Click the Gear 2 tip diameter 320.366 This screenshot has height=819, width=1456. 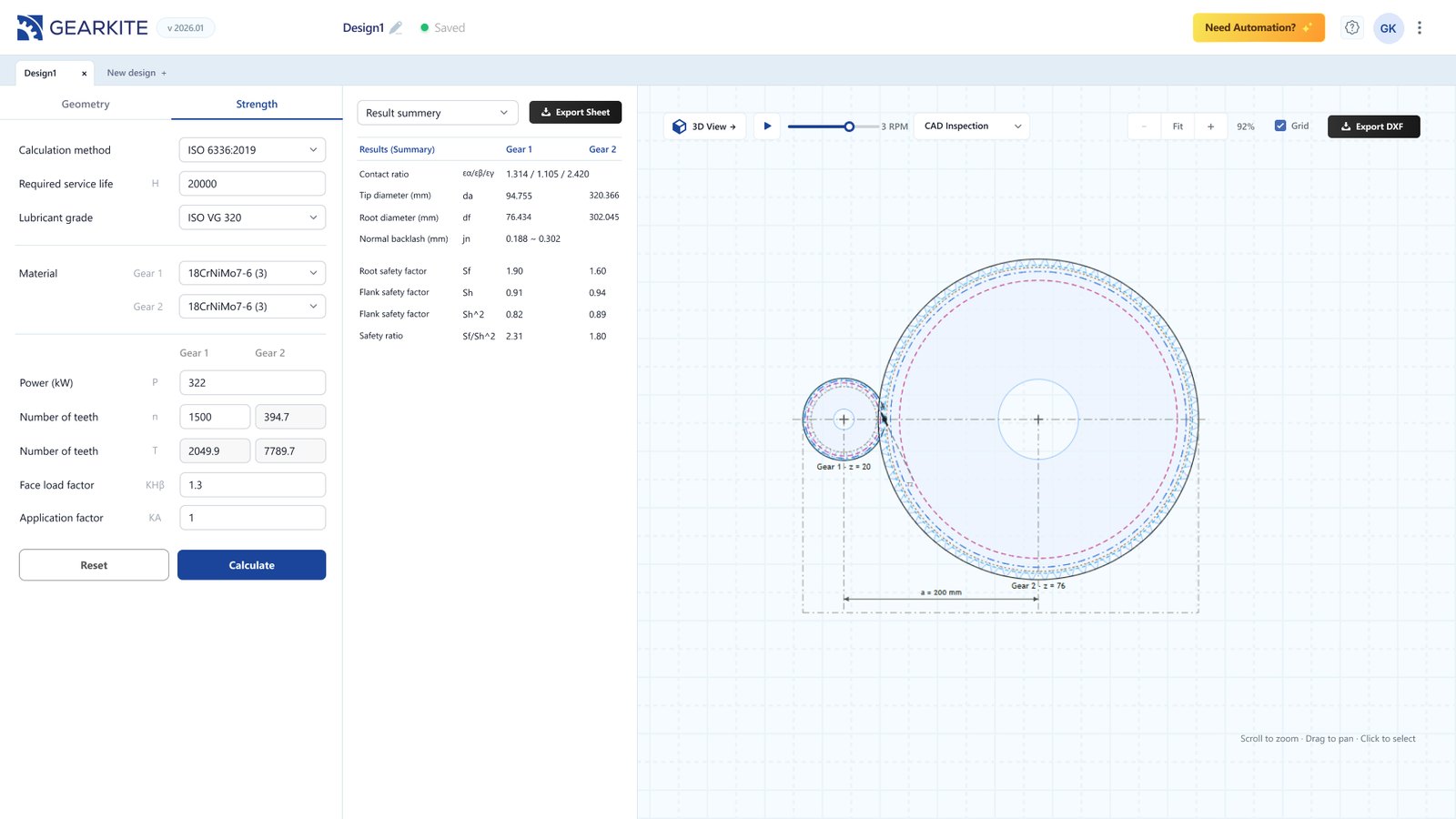(604, 196)
